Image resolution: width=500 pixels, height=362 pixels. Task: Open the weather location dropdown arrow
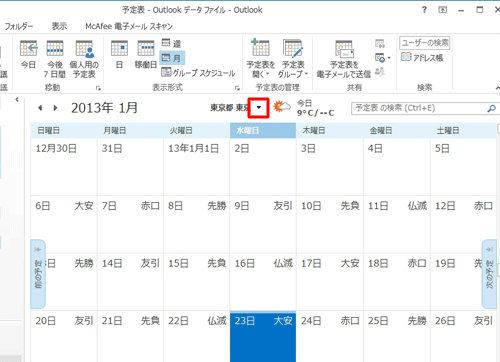259,107
